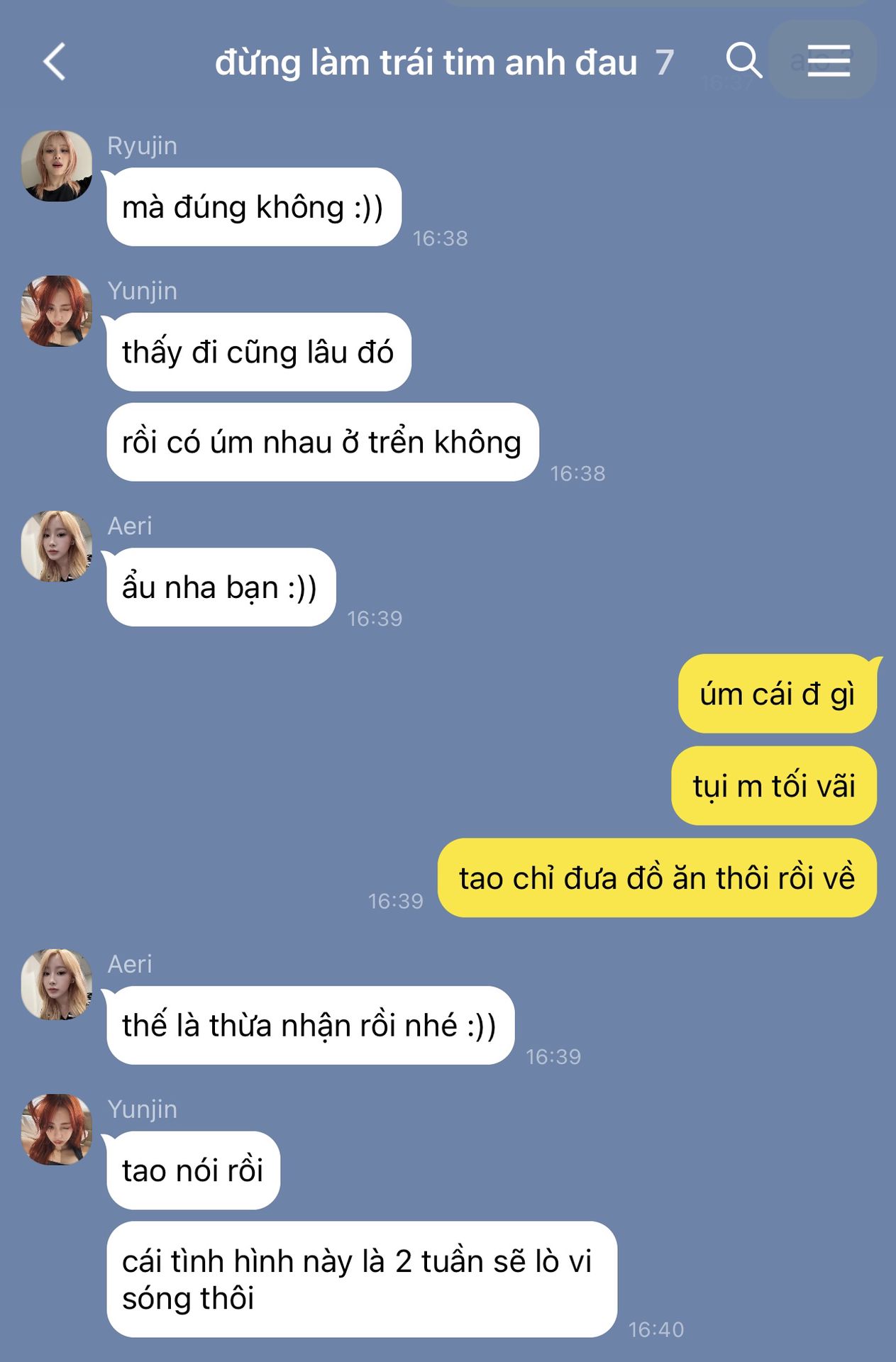
Task: Select yellow bubble 'tao chỉ đưa đồ ăn thôi rồi về'
Action: [657, 878]
